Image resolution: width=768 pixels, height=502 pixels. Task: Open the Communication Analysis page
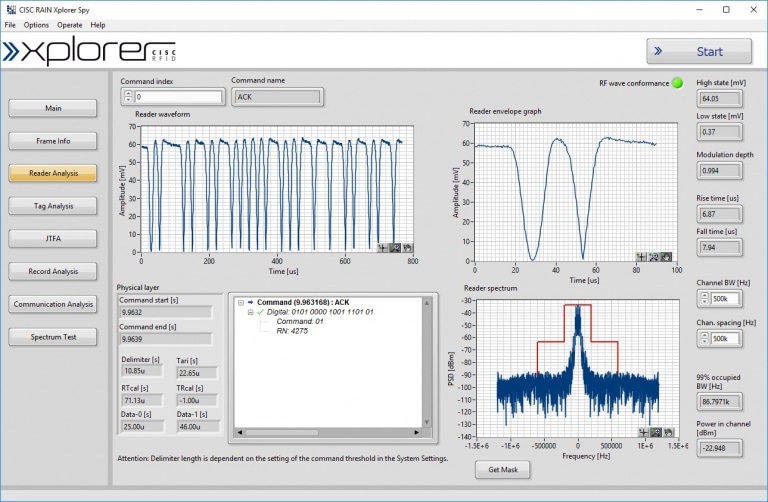pyautogui.click(x=53, y=304)
